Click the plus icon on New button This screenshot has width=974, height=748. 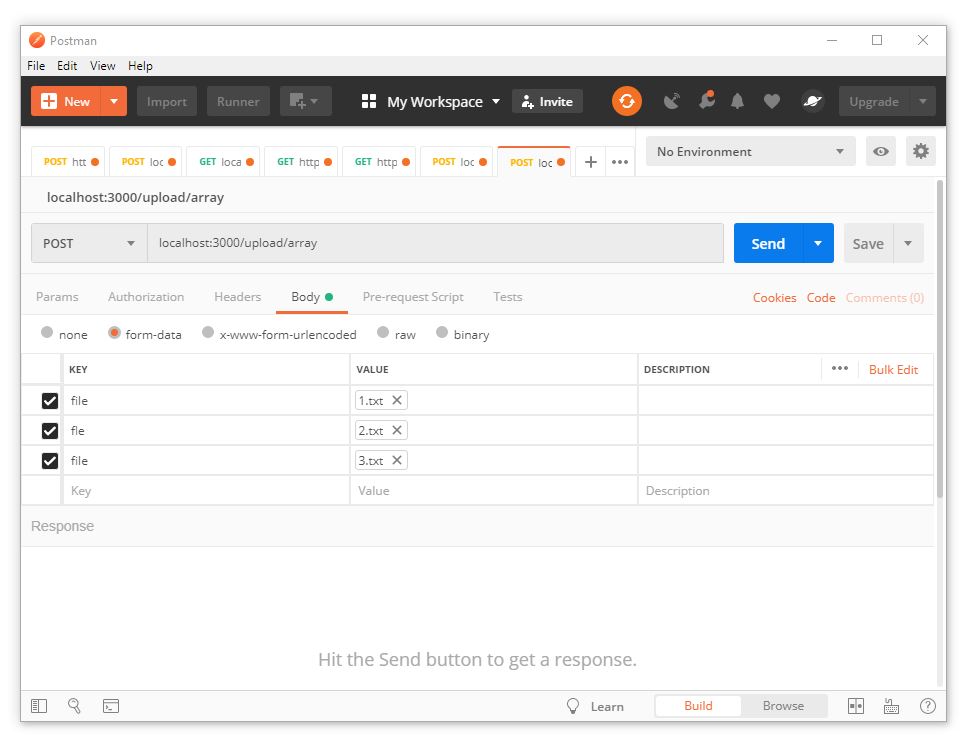(x=48, y=101)
